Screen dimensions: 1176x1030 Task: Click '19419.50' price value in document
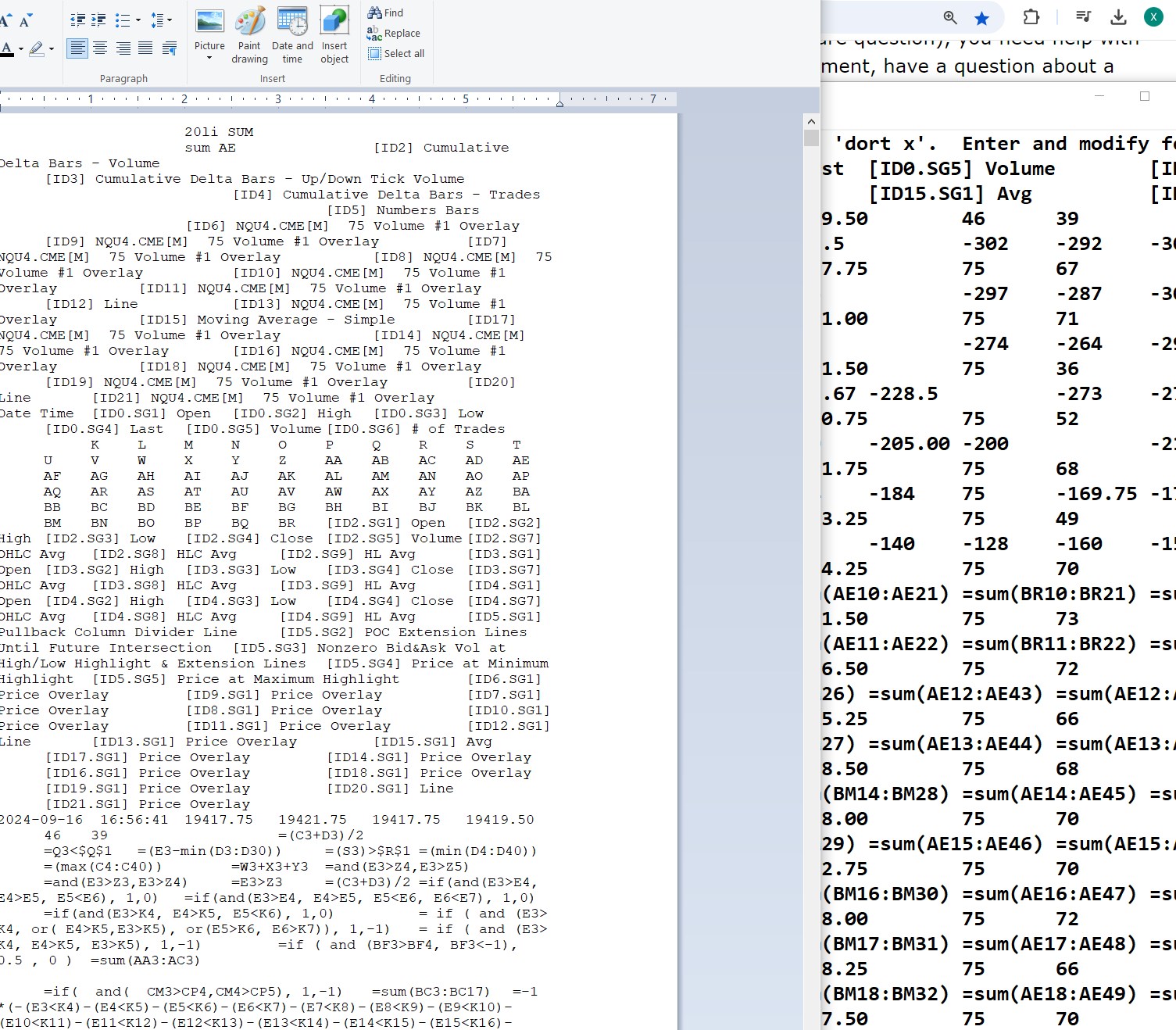pyautogui.click(x=500, y=820)
